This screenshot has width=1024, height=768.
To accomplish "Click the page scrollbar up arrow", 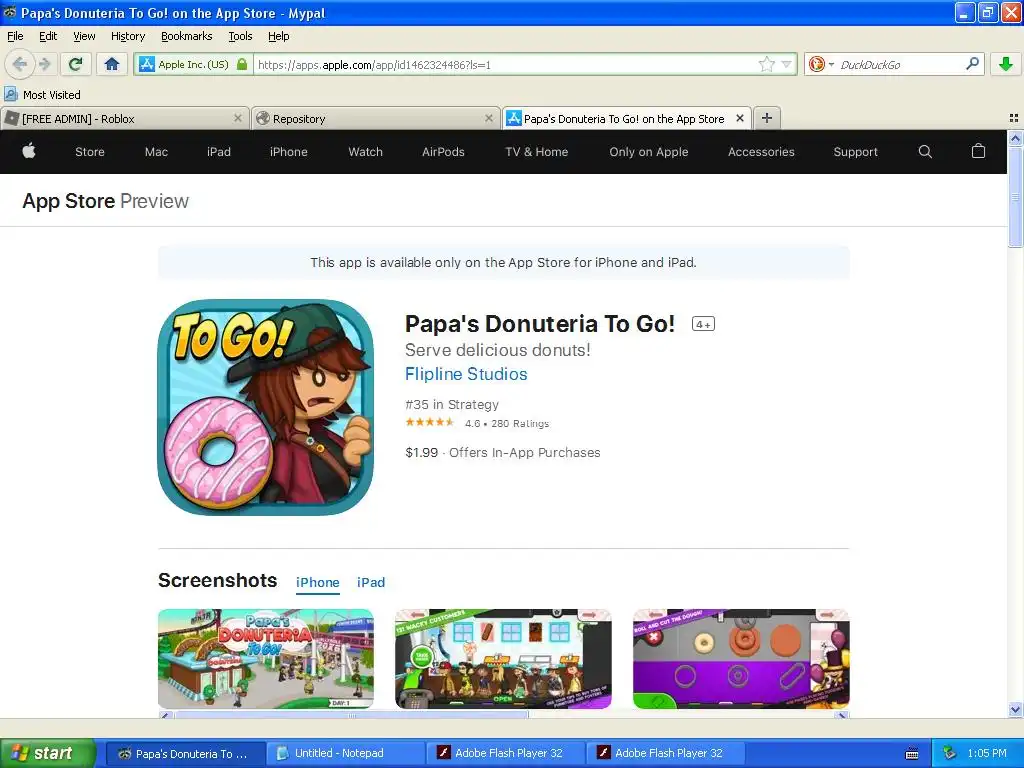I will click(x=1015, y=138).
